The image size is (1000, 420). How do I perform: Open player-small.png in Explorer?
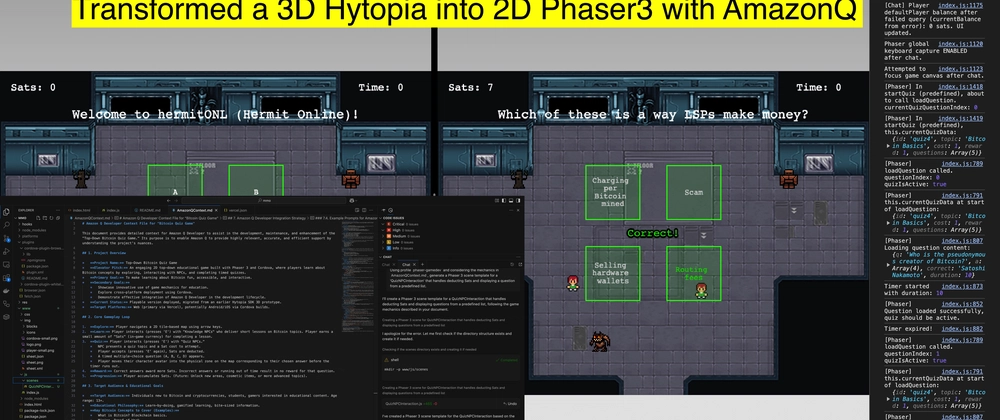tap(40, 351)
